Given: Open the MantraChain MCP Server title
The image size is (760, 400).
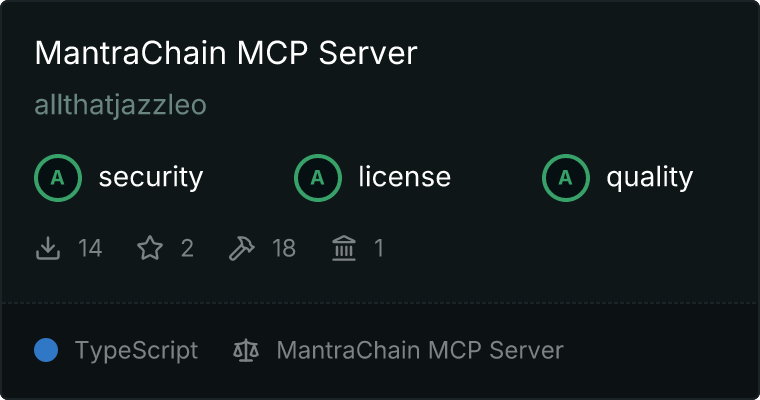Looking at the screenshot, I should (x=226, y=53).
